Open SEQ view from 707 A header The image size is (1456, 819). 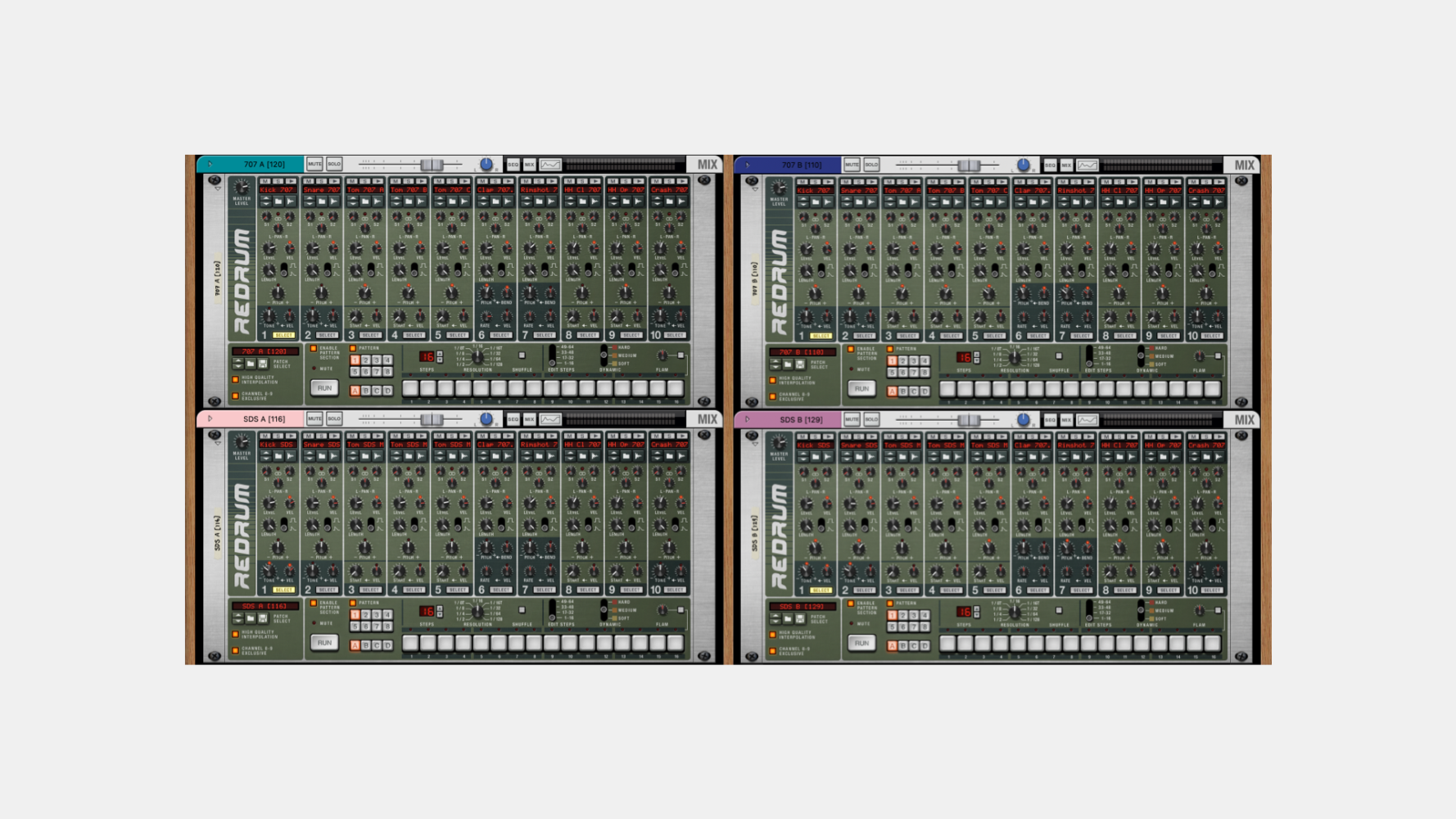[x=513, y=165]
